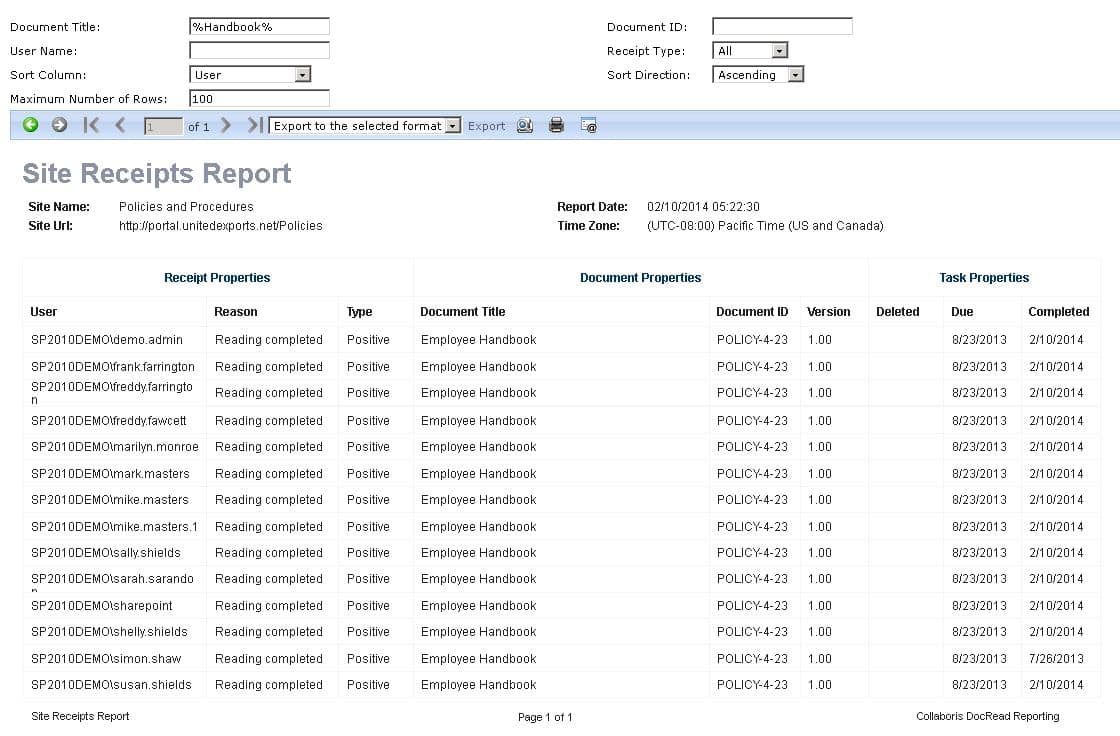Open the Sort Column dropdown
Screen dimensions: 1120x736
click(x=301, y=74)
